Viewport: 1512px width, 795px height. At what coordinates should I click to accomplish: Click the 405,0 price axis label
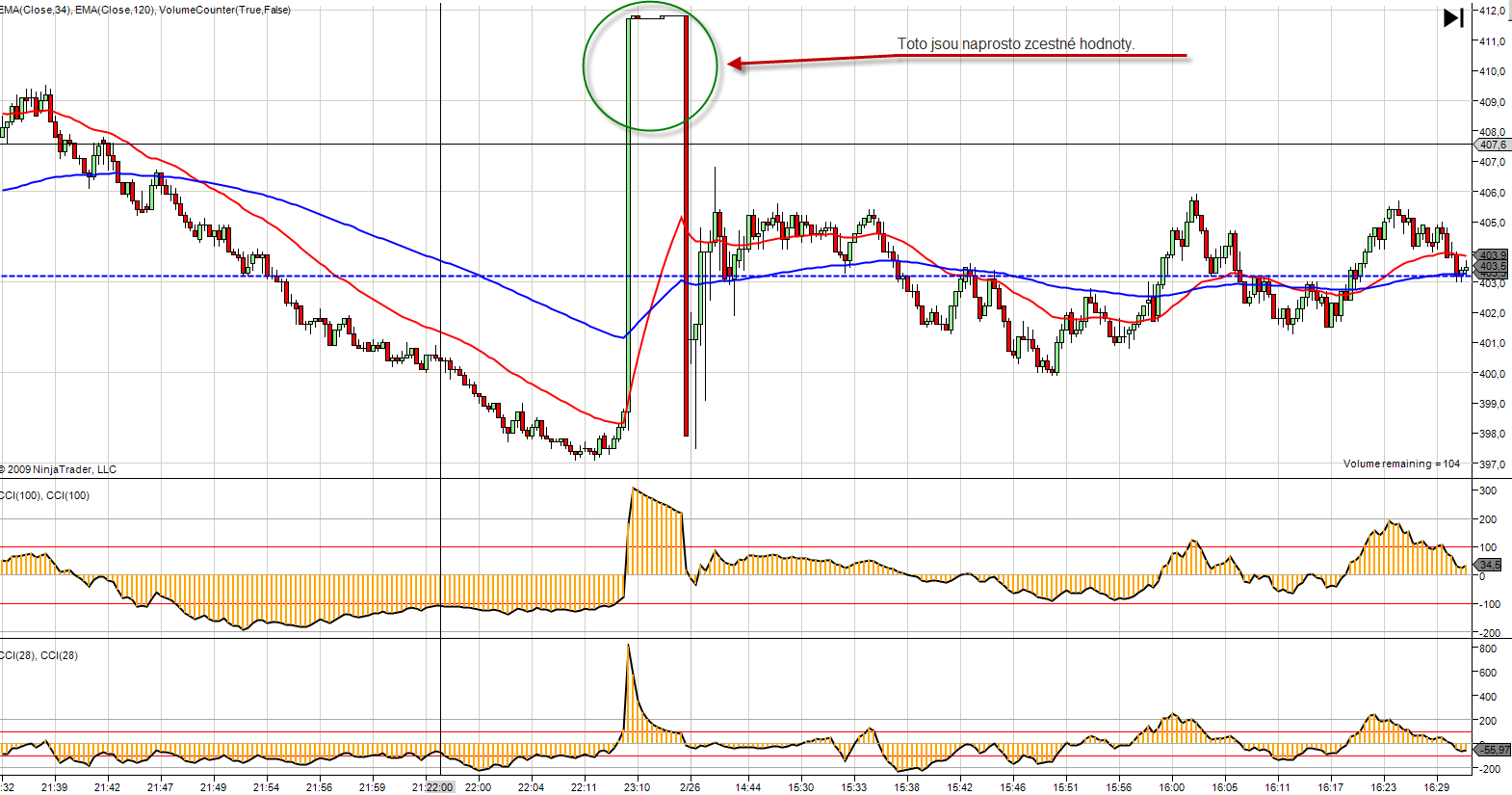1492,223
